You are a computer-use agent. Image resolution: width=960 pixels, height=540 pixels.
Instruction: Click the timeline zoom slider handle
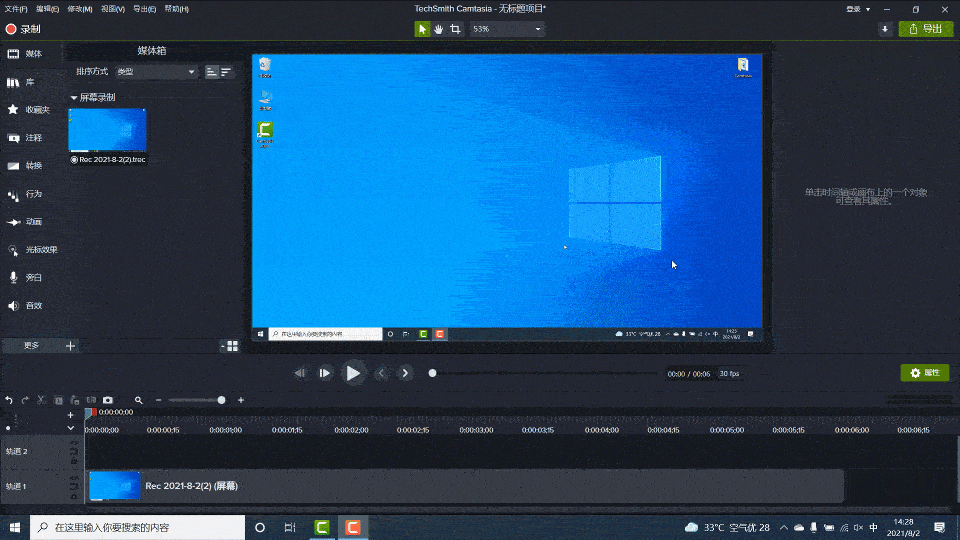point(222,400)
